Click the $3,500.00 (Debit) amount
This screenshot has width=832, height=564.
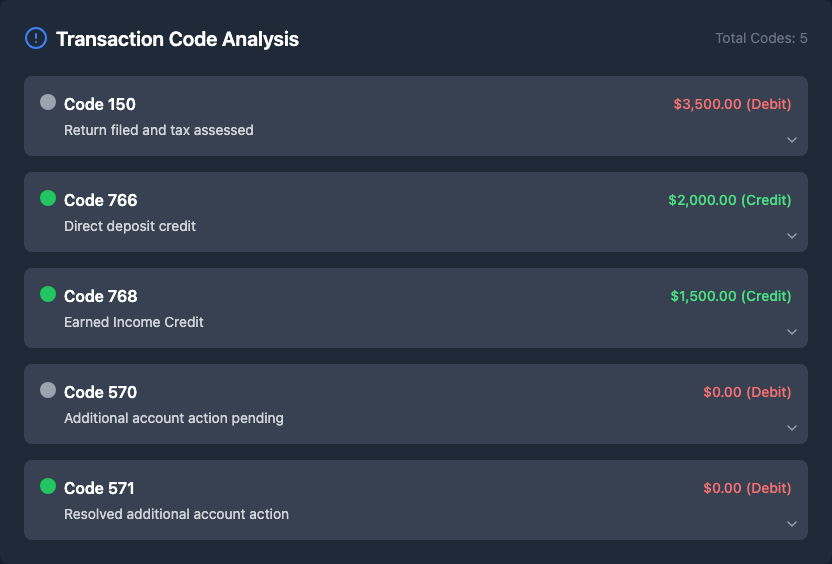point(732,104)
